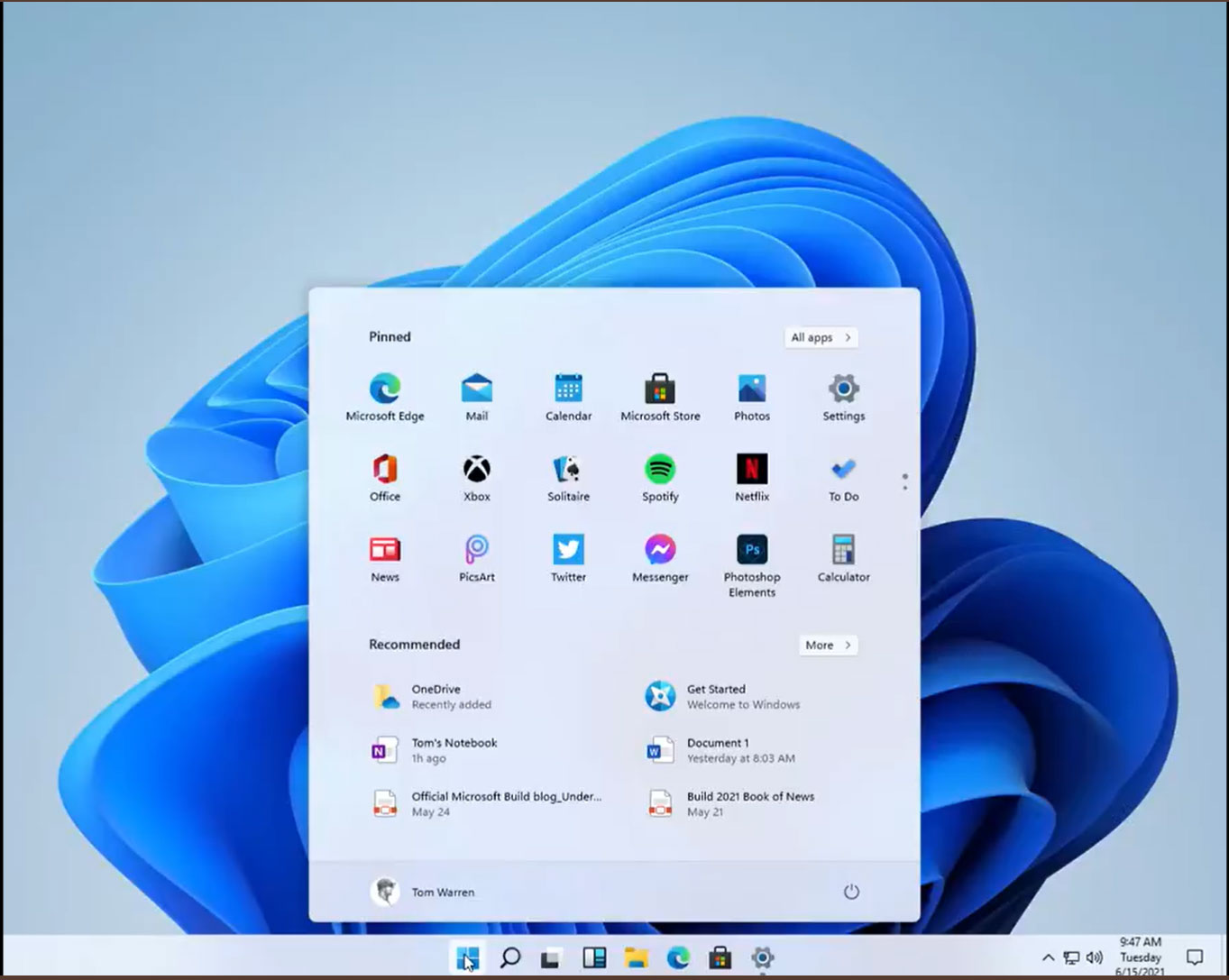Open Spotify from pinned apps
The height and width of the screenshot is (980, 1229).
(659, 470)
